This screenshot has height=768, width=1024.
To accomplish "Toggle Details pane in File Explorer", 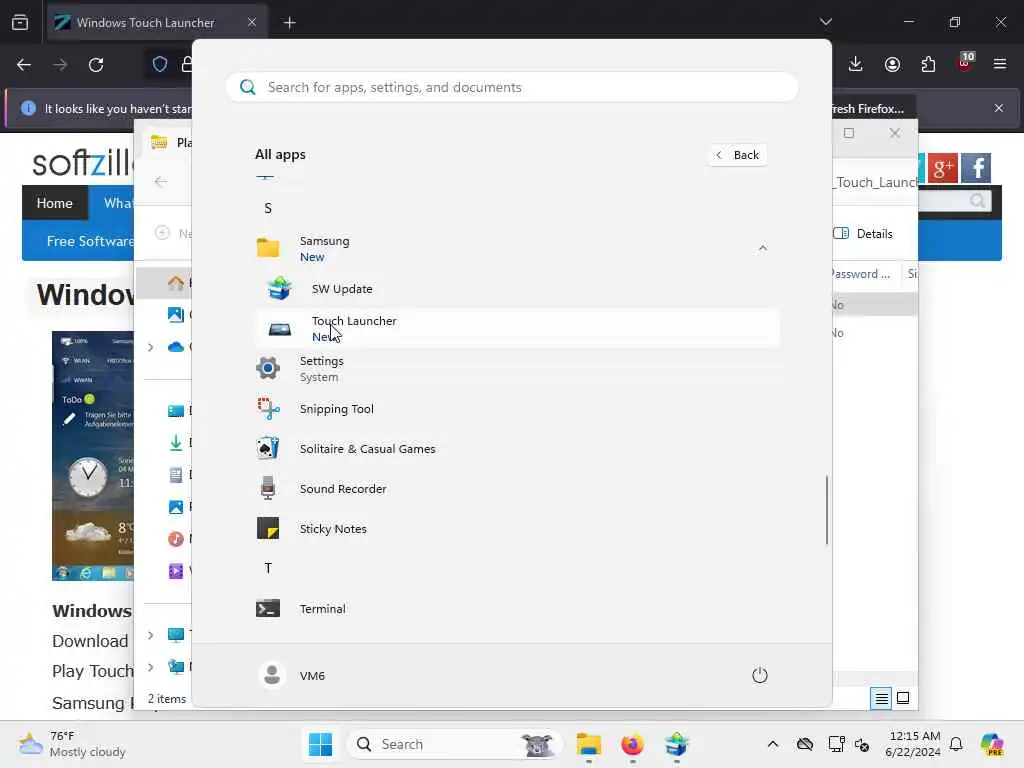I will [863, 234].
